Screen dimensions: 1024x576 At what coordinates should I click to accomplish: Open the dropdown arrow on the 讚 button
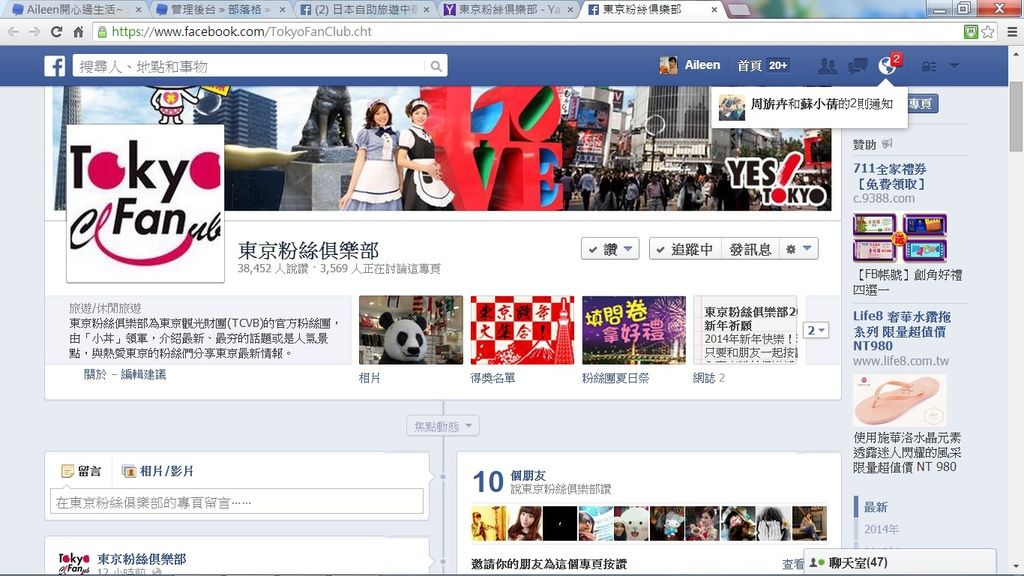(x=628, y=249)
